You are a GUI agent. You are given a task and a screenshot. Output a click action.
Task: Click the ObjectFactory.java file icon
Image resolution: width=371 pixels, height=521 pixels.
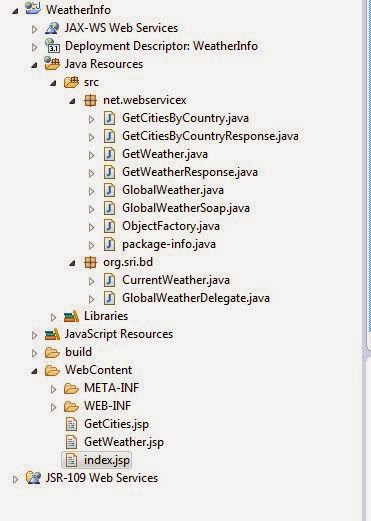[x=109, y=226]
